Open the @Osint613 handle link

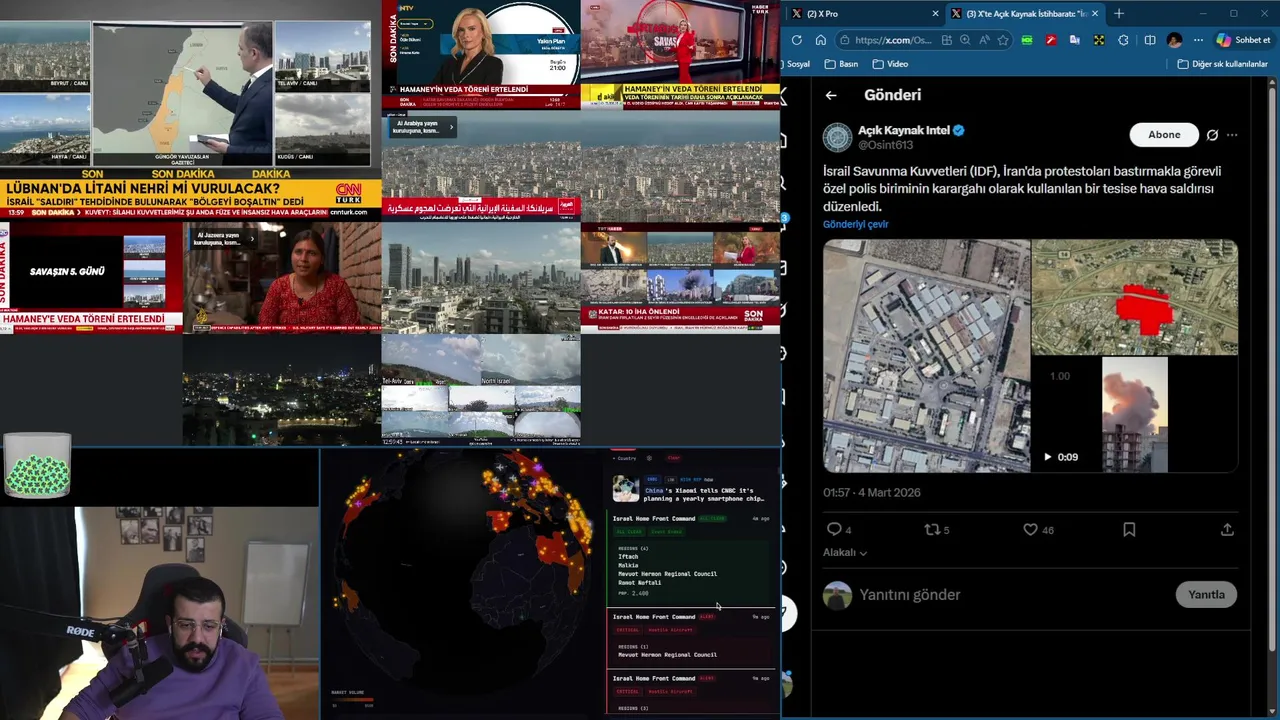pyautogui.click(x=886, y=146)
